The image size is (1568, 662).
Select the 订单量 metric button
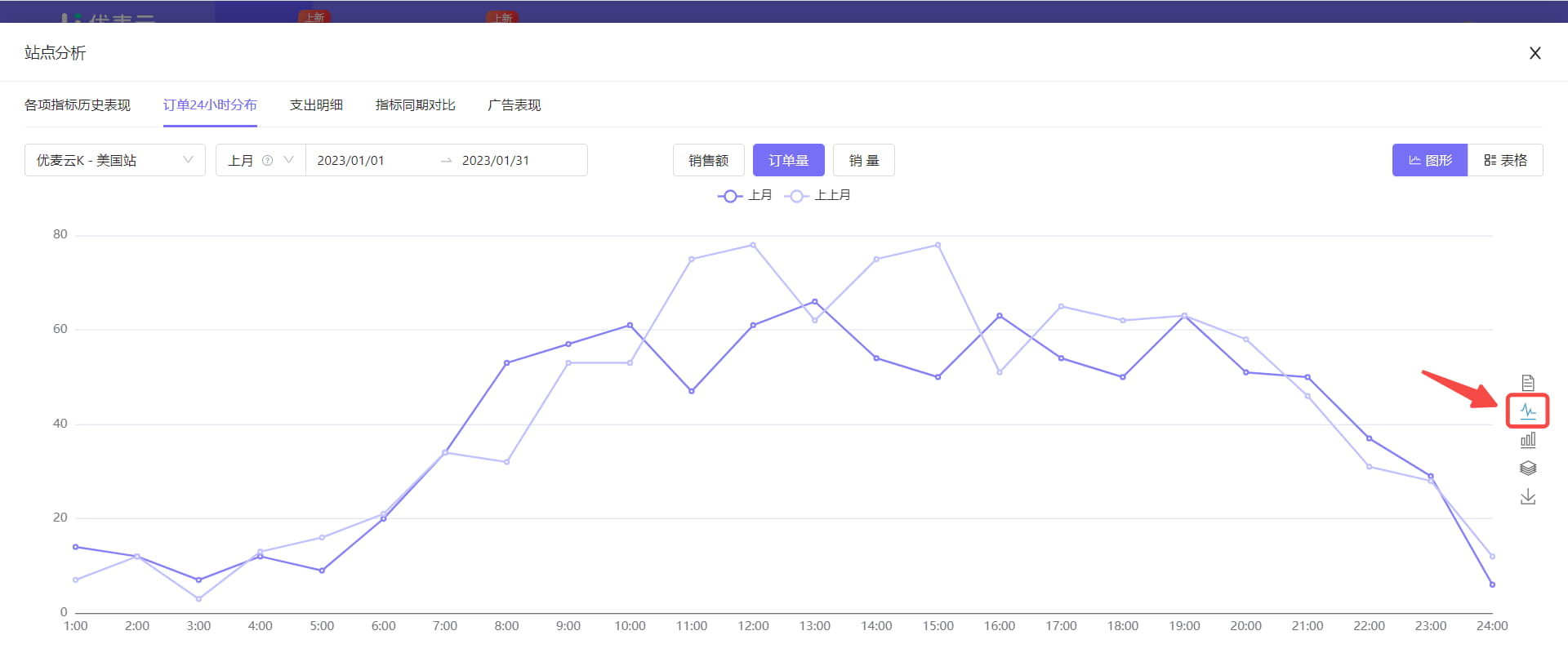pos(789,161)
